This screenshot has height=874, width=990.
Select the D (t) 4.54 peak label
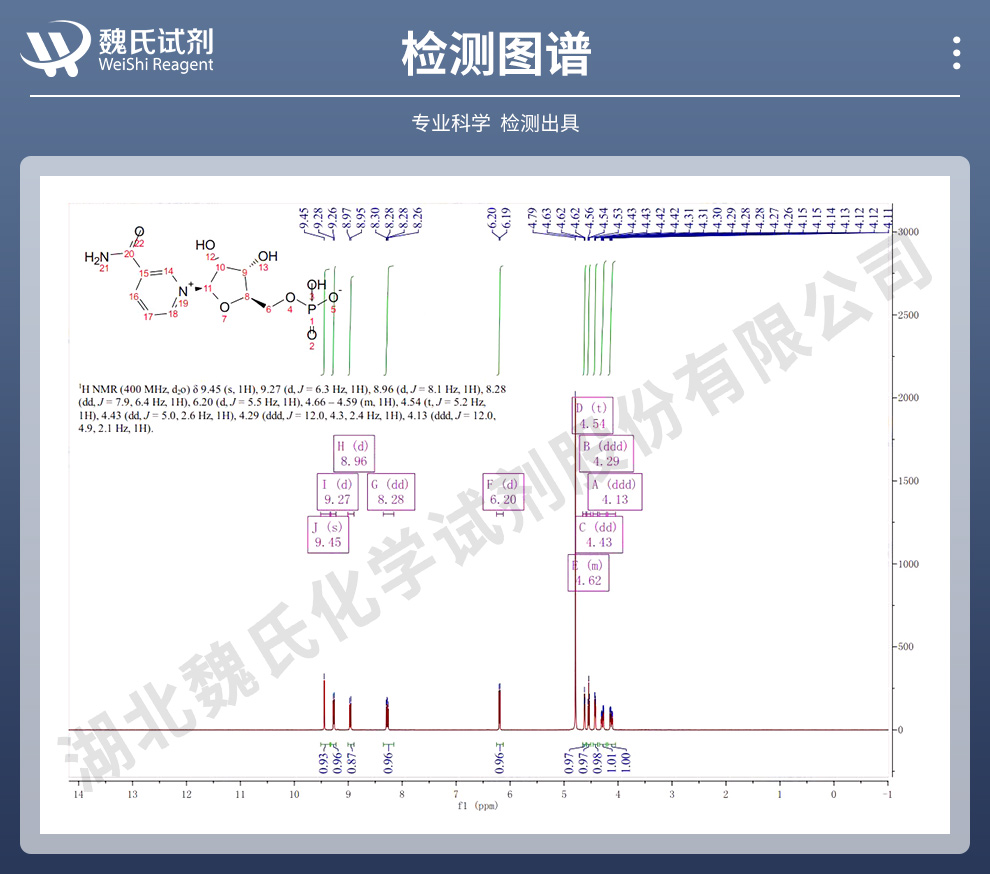click(x=590, y=416)
